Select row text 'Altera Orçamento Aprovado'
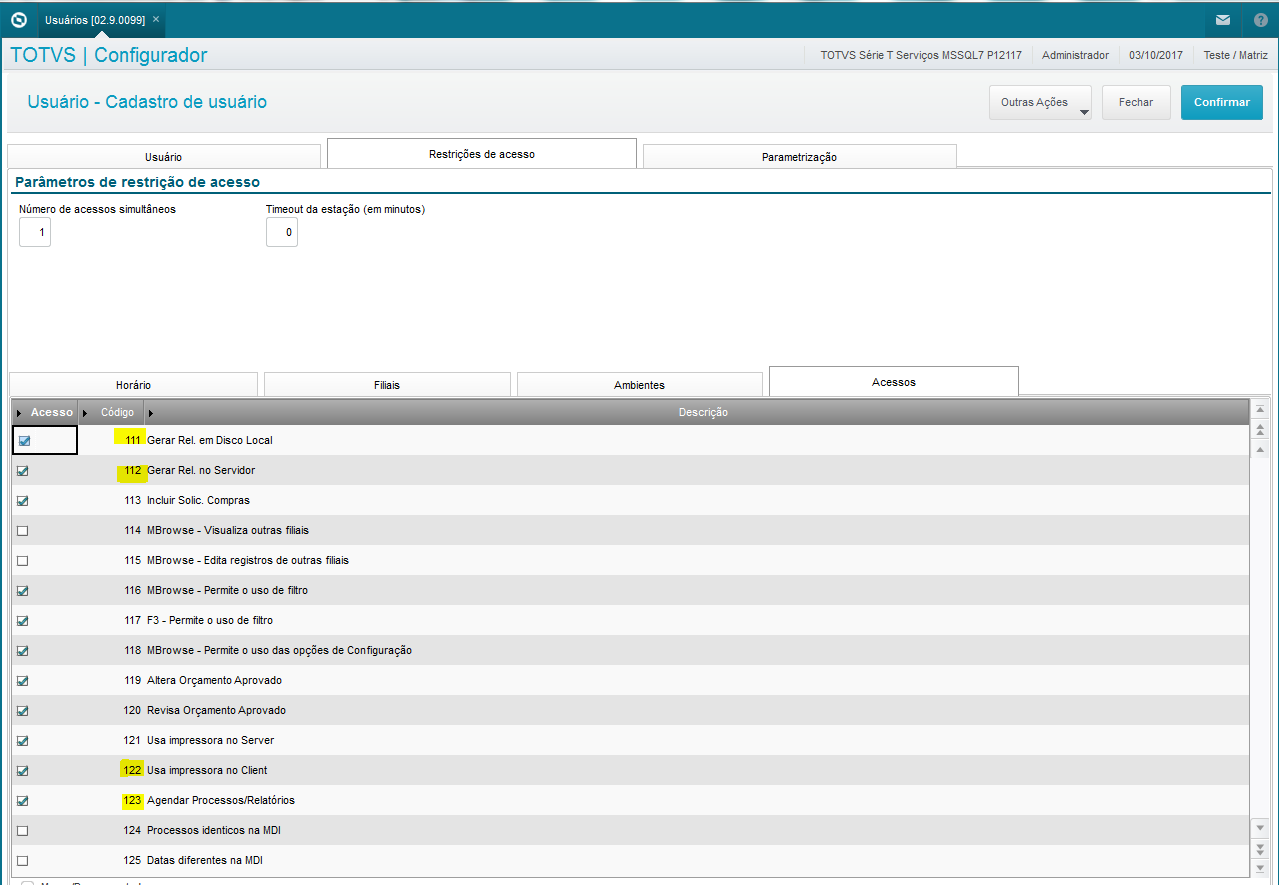The width and height of the screenshot is (1279, 885). point(214,680)
